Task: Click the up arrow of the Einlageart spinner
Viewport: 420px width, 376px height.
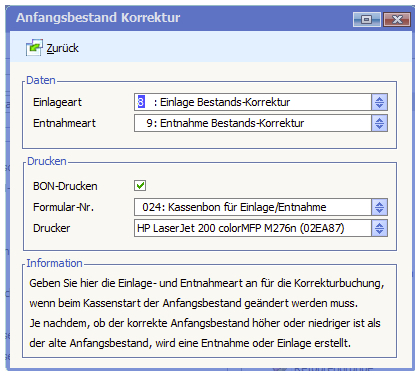Action: pos(379,99)
